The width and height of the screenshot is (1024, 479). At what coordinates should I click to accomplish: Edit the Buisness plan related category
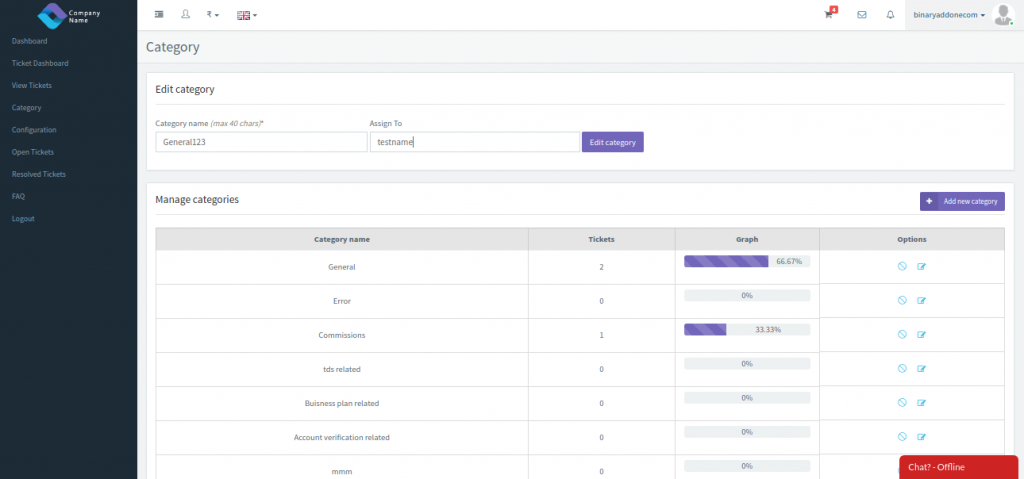coord(921,403)
